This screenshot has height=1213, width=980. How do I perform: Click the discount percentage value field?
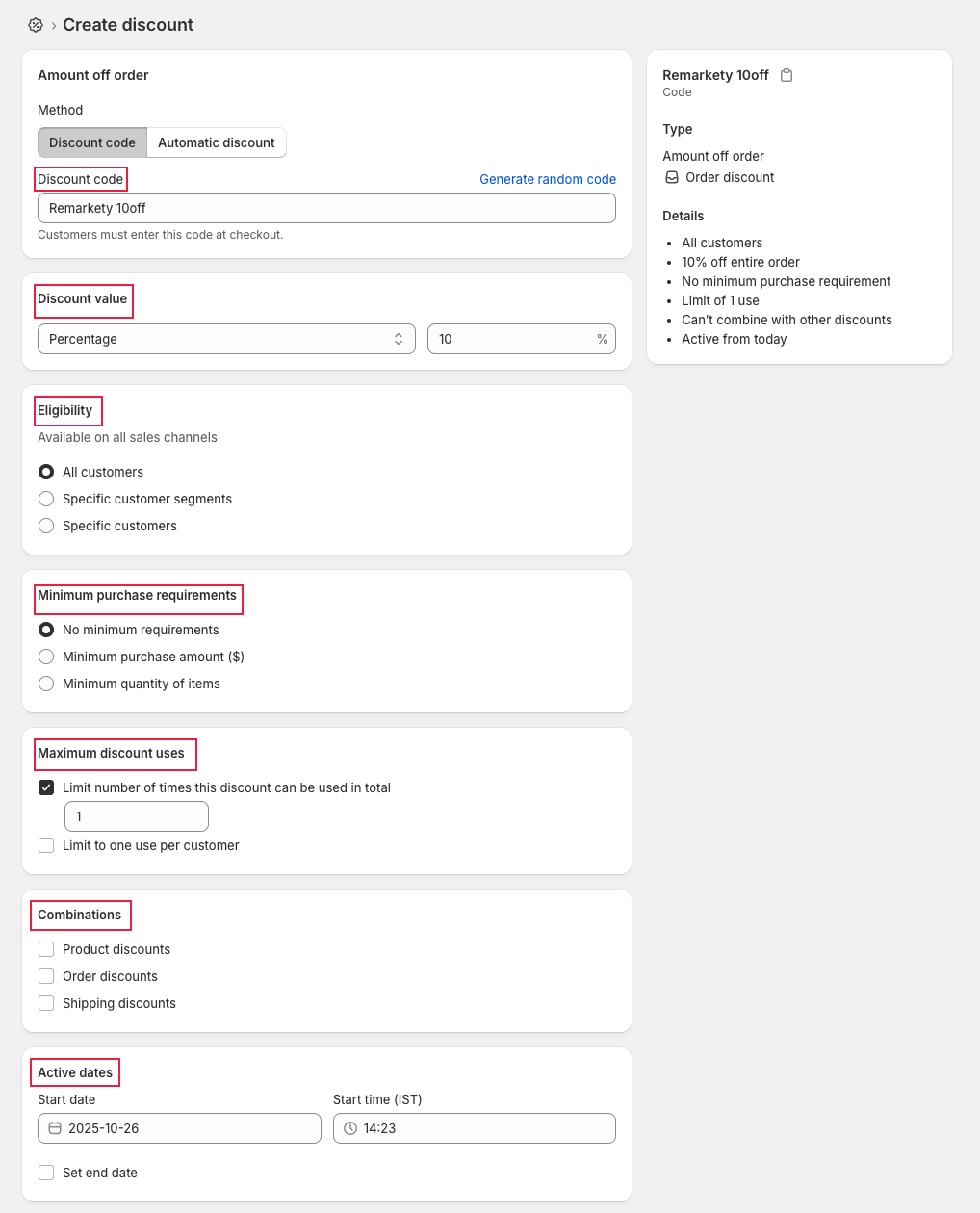[x=522, y=339]
